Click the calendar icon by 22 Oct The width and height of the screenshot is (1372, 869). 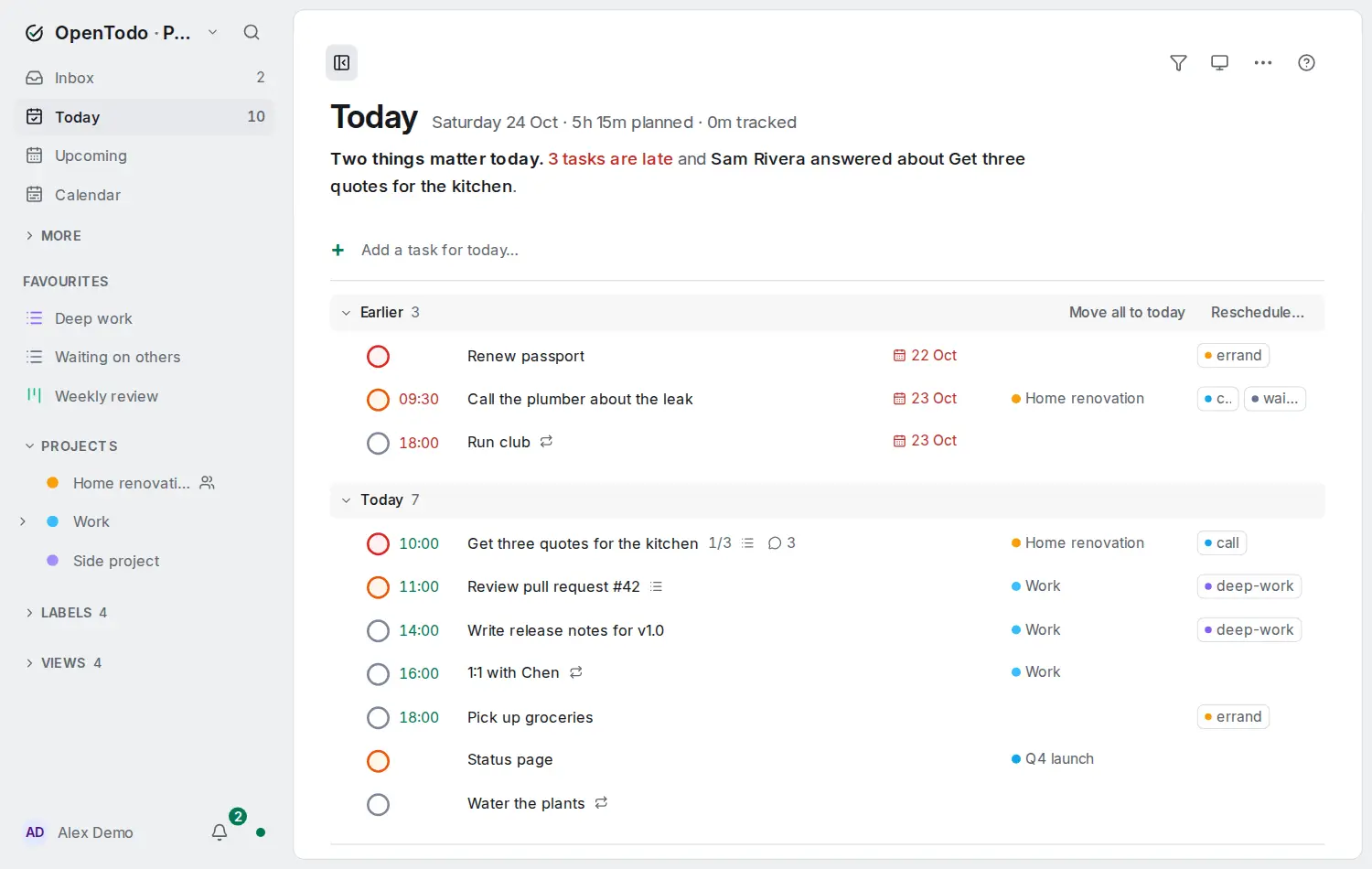[899, 356]
